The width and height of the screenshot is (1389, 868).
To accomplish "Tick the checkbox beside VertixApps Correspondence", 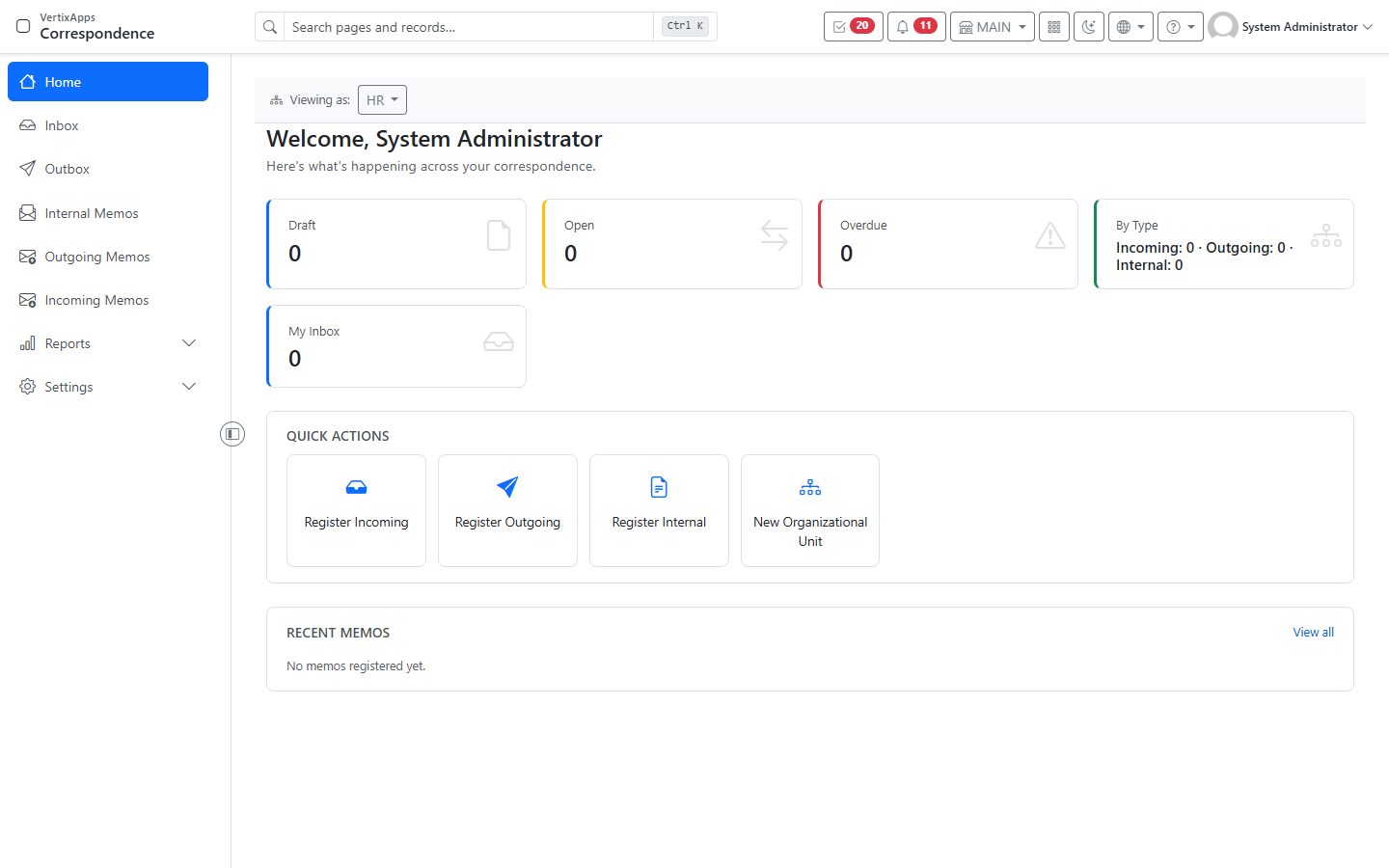I will click(x=23, y=26).
